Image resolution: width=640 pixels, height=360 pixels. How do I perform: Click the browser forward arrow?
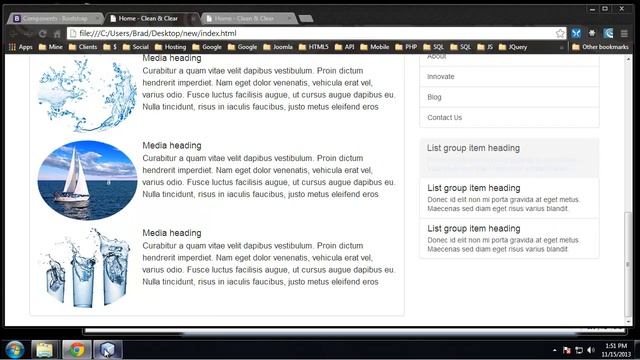[28, 34]
